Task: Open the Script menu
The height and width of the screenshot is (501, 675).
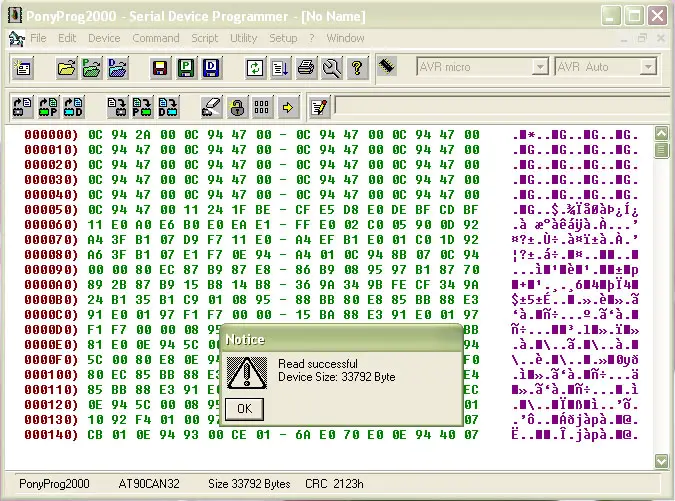Action: pyautogui.click(x=205, y=38)
